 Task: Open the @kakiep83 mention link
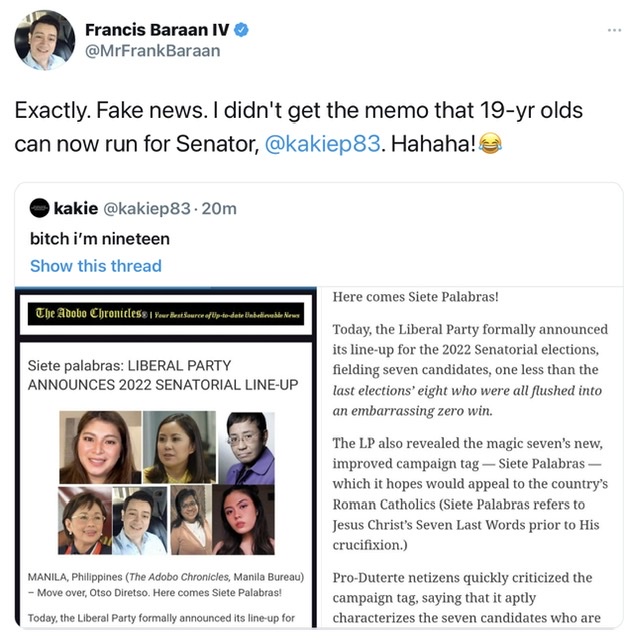coord(322,143)
